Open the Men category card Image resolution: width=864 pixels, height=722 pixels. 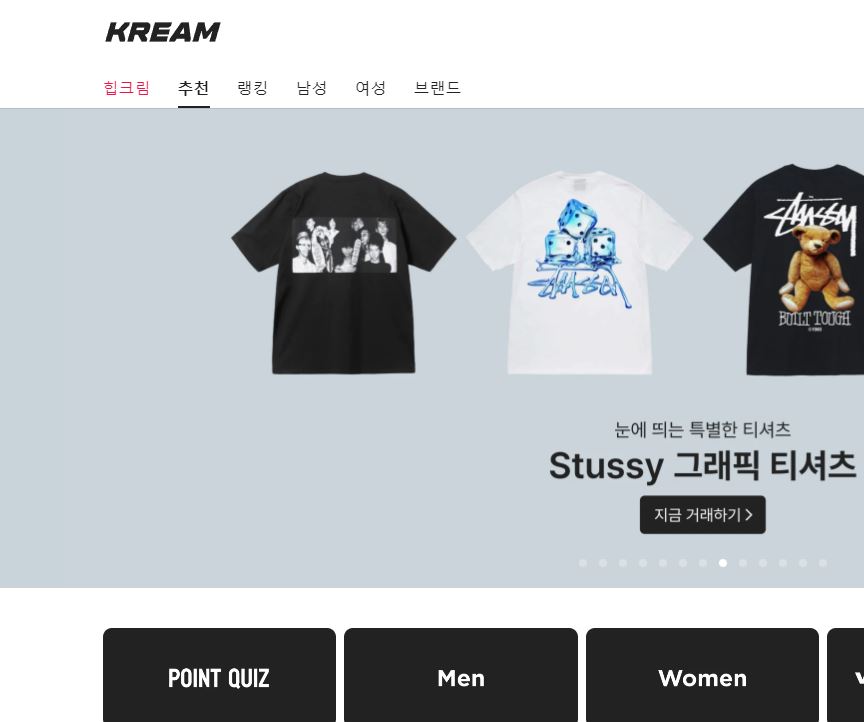[461, 675]
